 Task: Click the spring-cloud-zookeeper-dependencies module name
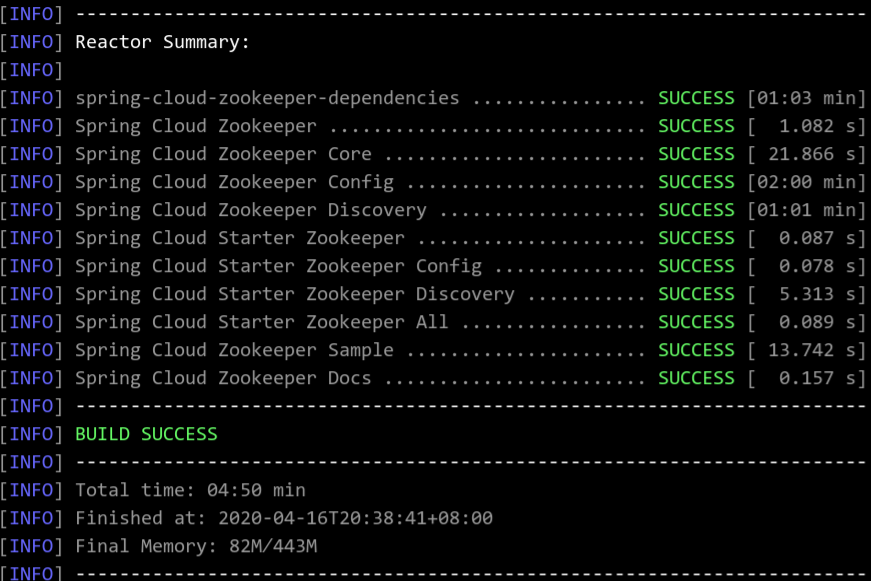point(267,98)
